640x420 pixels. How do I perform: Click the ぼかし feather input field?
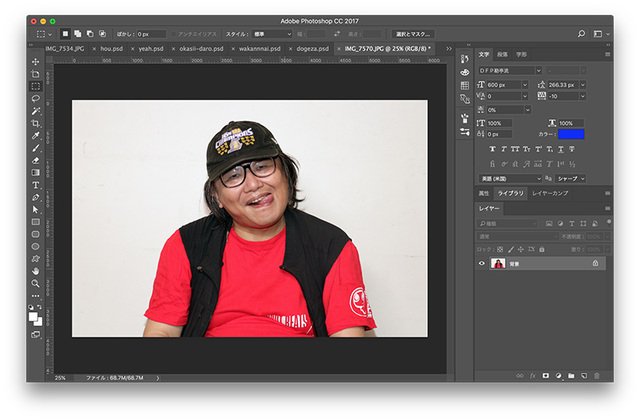tap(151, 33)
